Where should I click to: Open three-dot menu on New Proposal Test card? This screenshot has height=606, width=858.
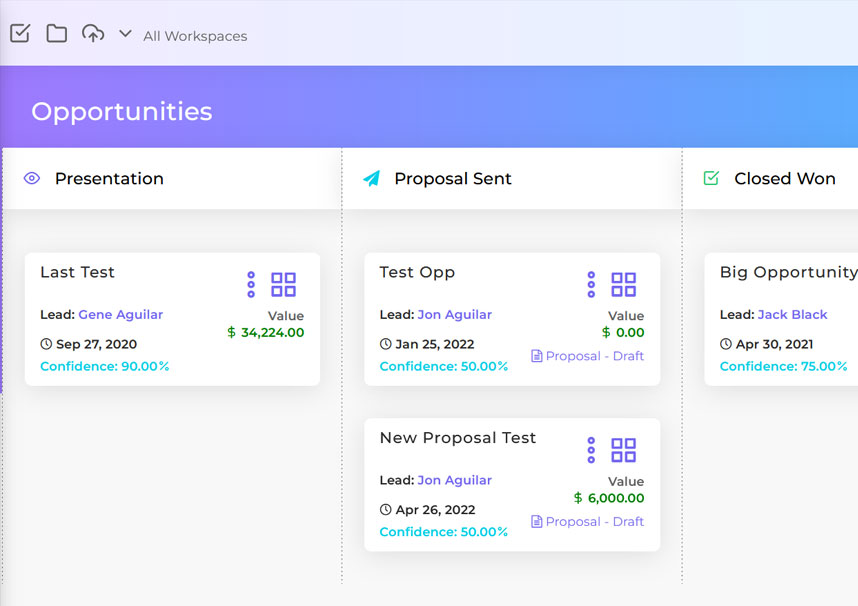tap(591, 450)
